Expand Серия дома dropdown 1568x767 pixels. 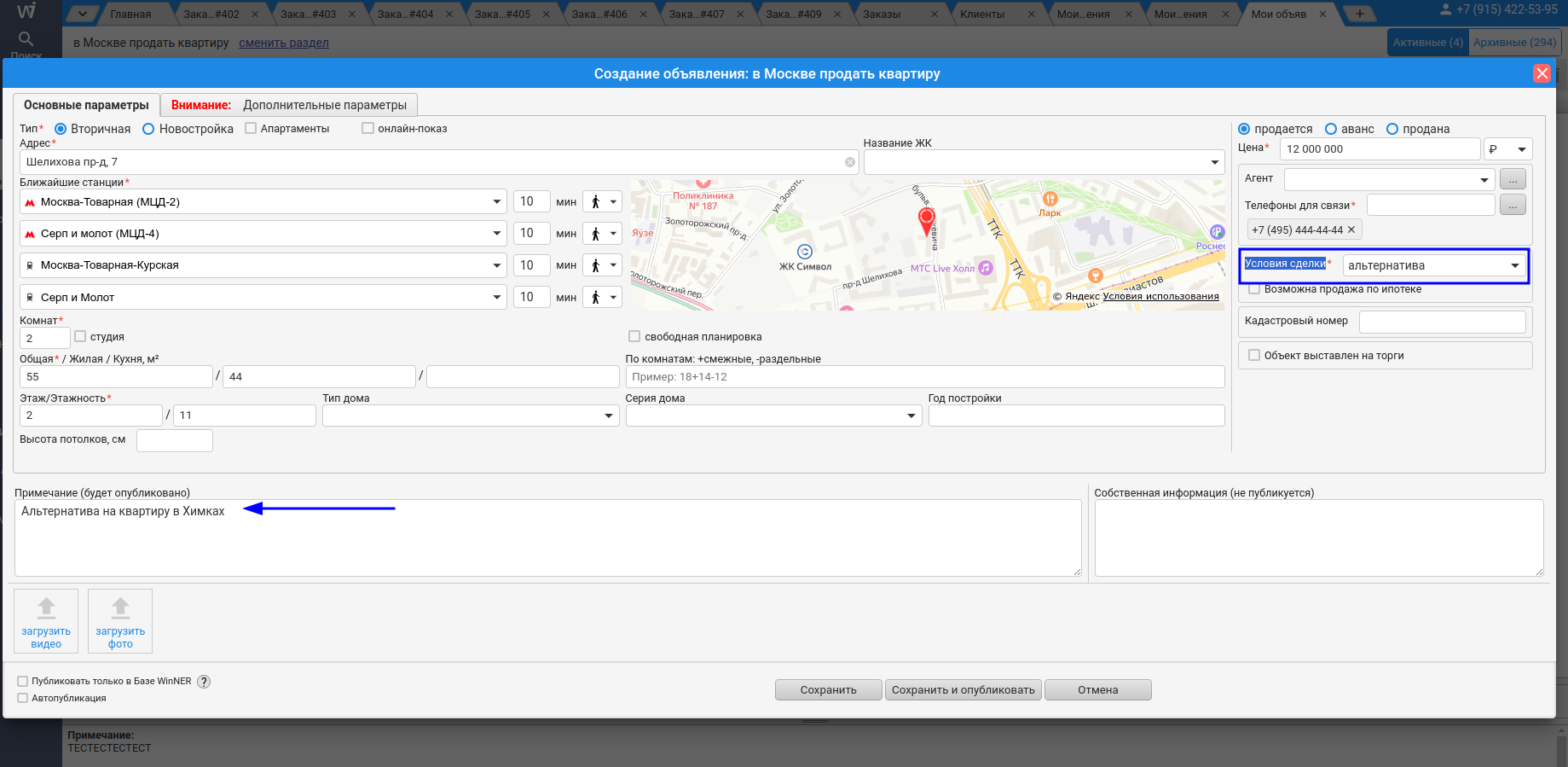pyautogui.click(x=911, y=415)
